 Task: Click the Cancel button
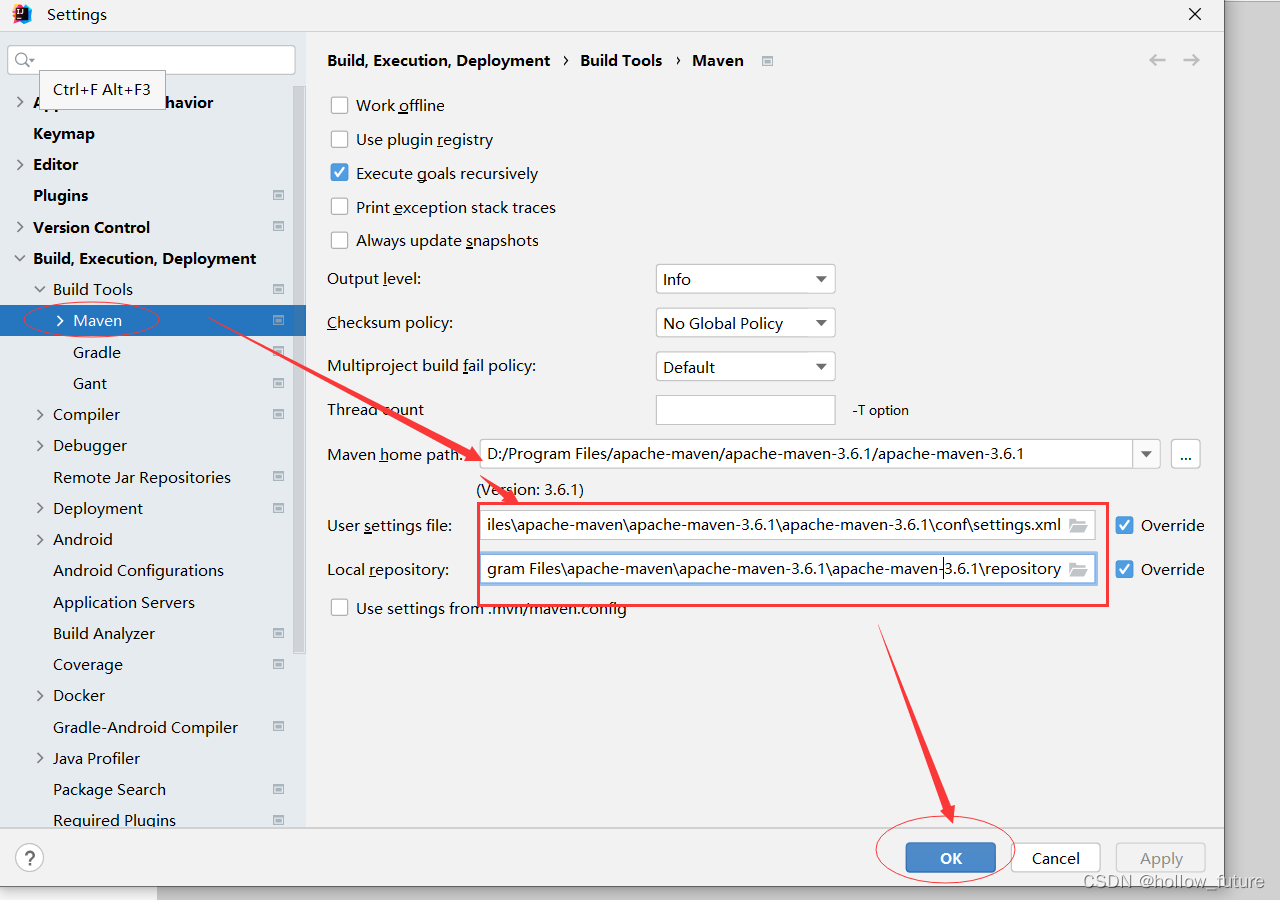(1056, 858)
